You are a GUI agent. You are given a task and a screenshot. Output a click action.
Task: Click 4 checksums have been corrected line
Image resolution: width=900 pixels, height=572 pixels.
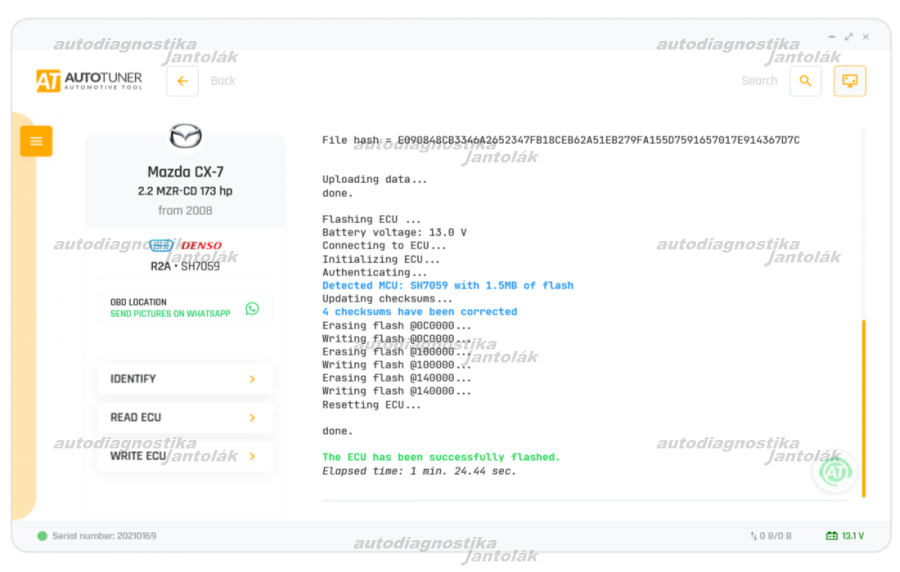[x=420, y=312]
